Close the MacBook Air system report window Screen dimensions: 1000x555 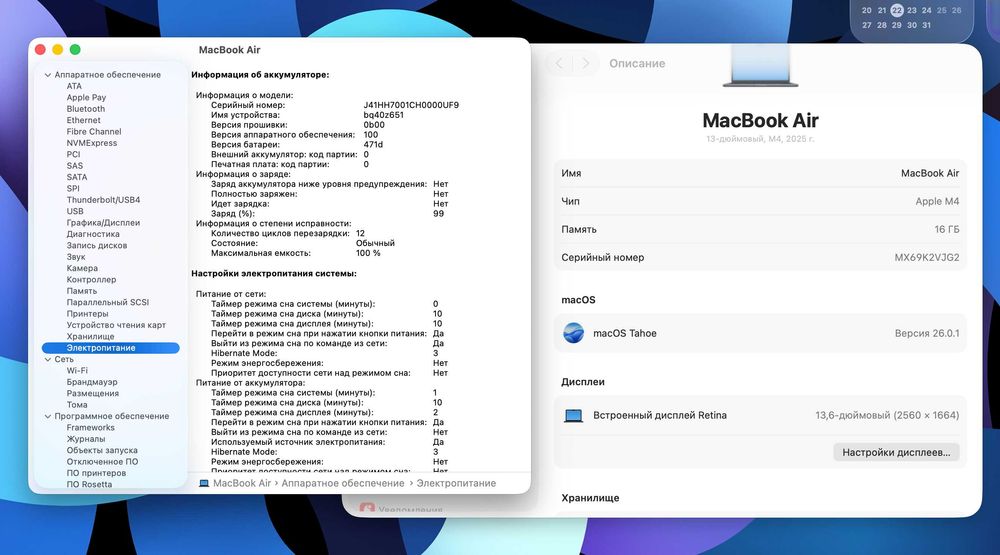pyautogui.click(x=40, y=50)
